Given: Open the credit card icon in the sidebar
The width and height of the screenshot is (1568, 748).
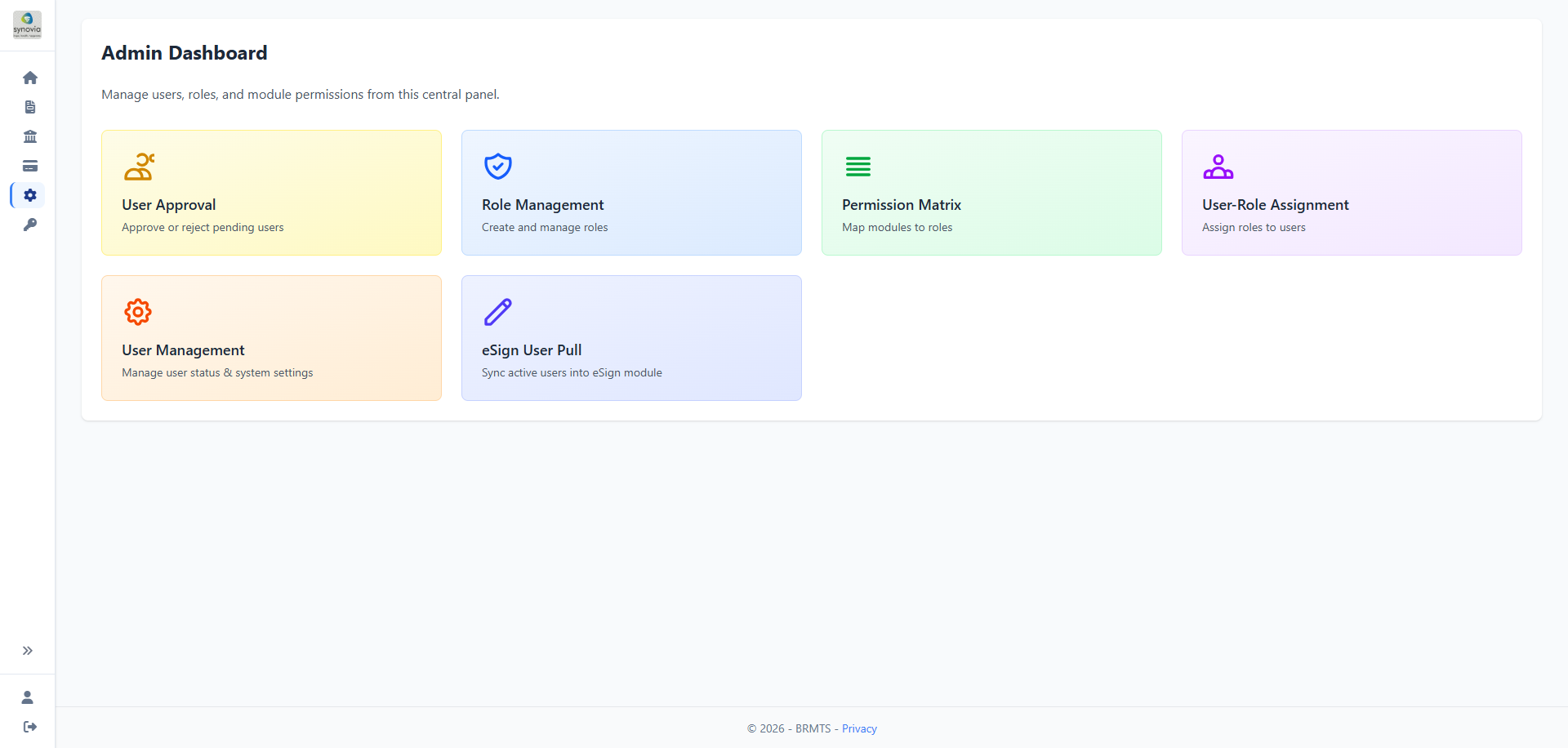Looking at the screenshot, I should coord(30,166).
